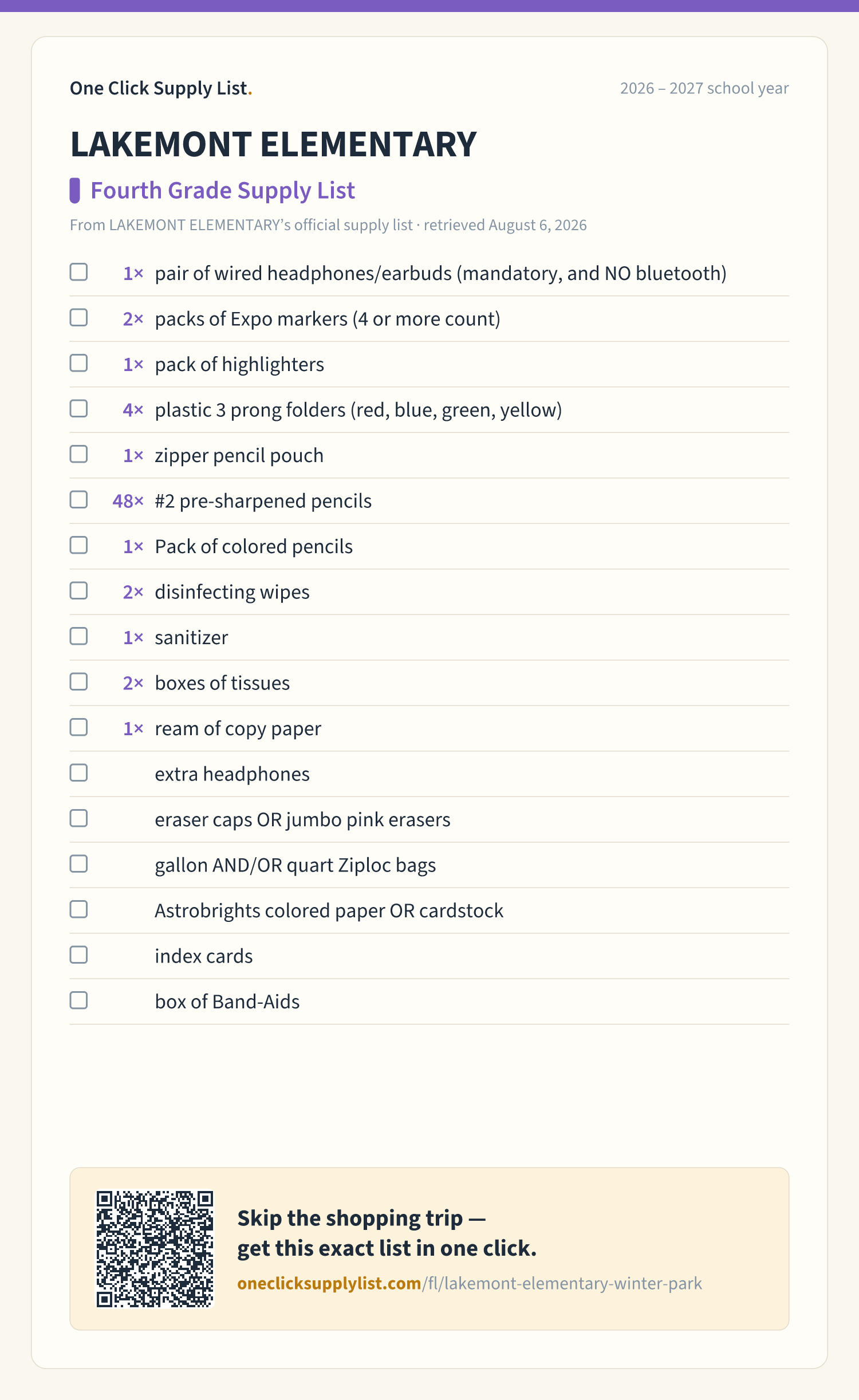Screen dimensions: 859x1400
Task: Check the index cards checkbox
Action: (x=78, y=955)
